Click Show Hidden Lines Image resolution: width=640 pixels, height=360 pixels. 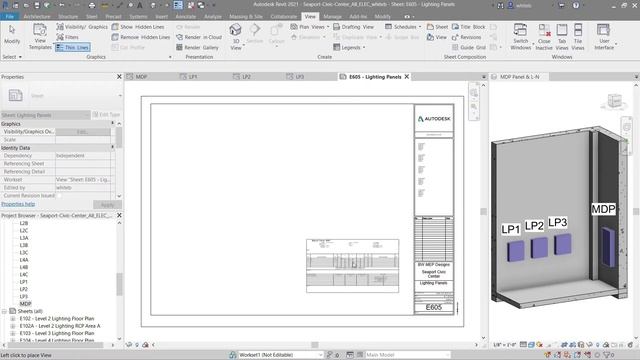[138, 27]
